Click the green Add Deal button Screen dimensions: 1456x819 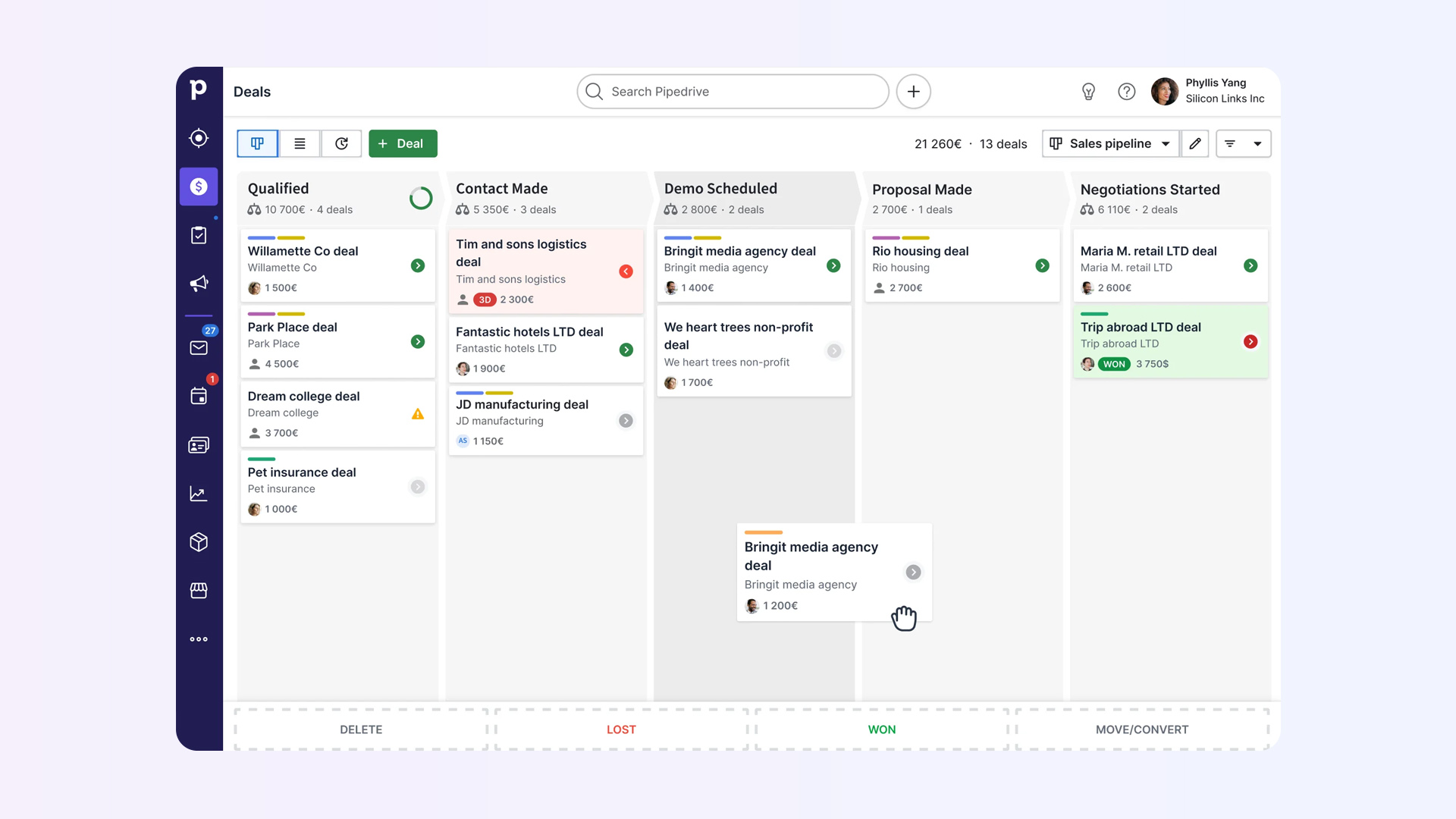pyautogui.click(x=403, y=143)
